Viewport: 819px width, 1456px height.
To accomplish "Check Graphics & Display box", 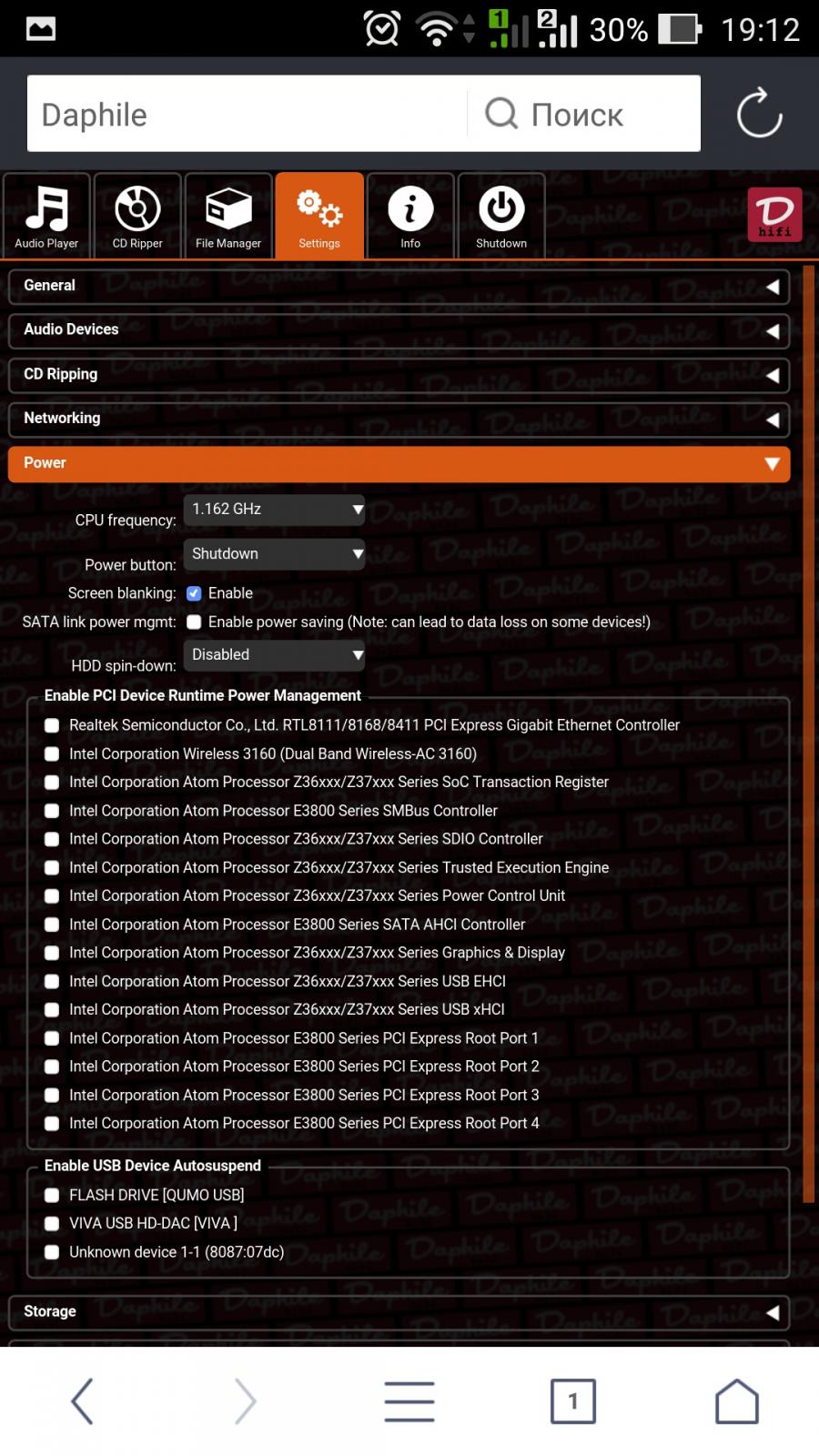I will click(52, 953).
